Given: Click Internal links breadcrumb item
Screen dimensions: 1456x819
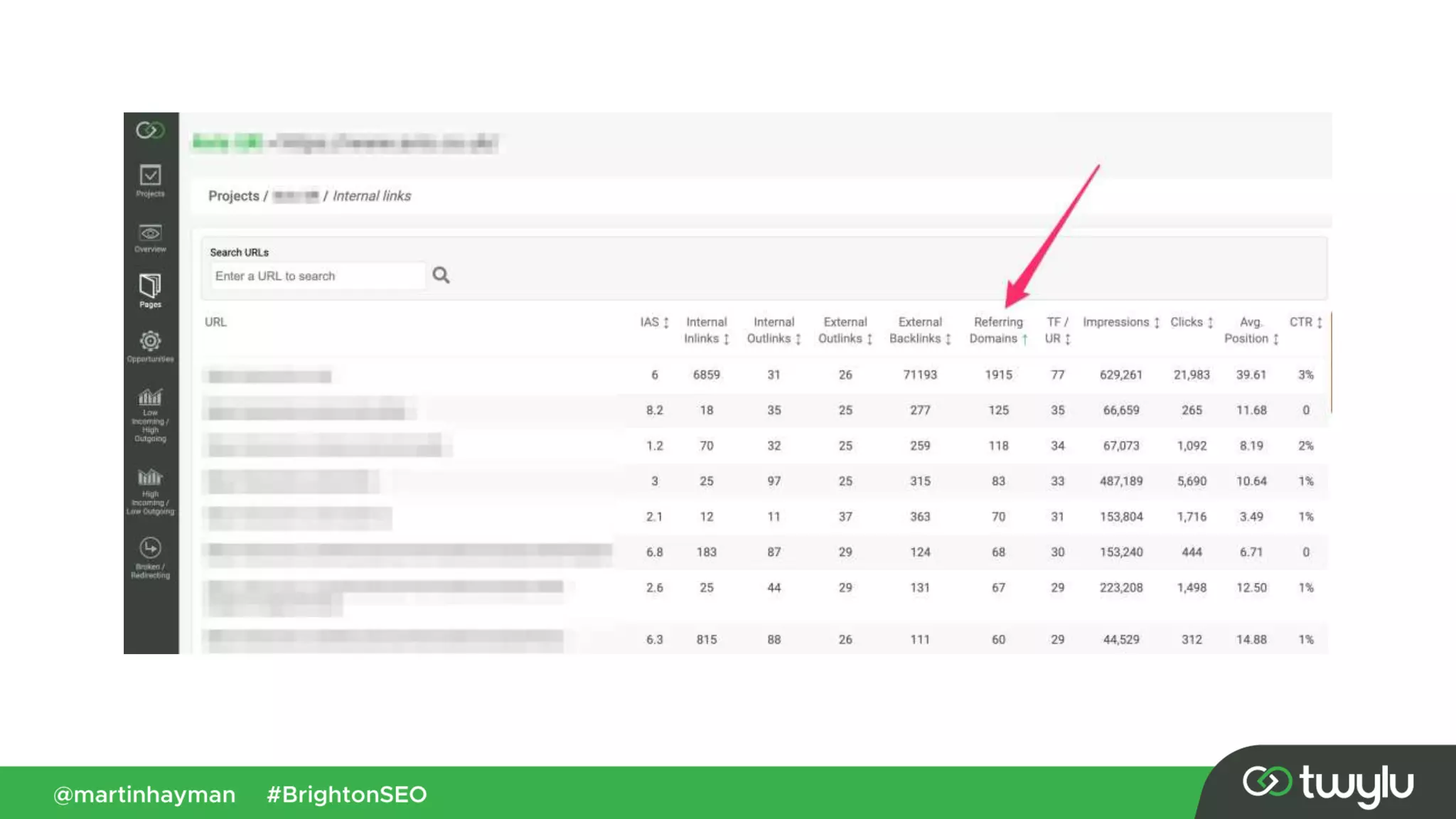Looking at the screenshot, I should [371, 196].
